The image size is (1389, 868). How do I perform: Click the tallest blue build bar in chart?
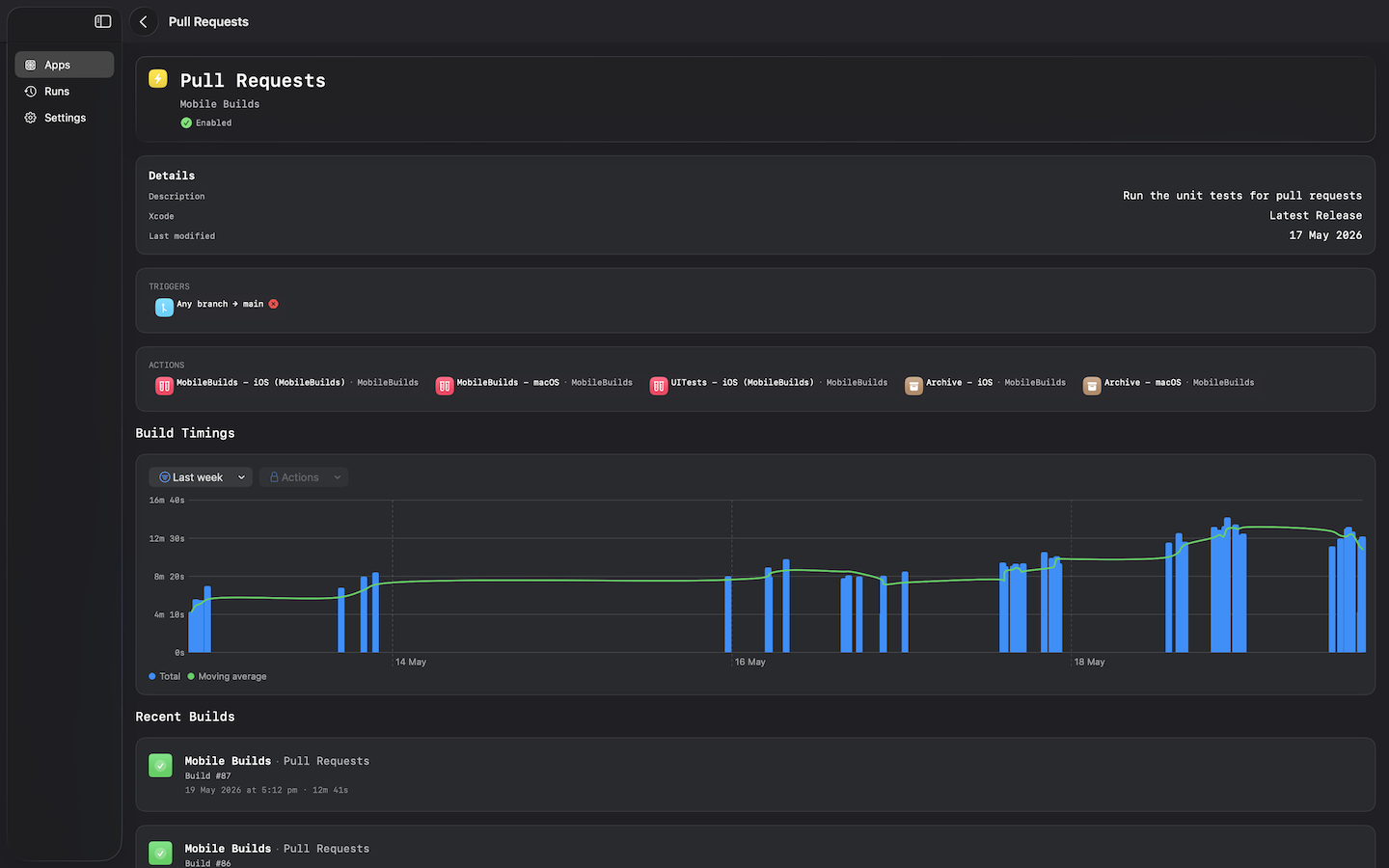[1228, 585]
